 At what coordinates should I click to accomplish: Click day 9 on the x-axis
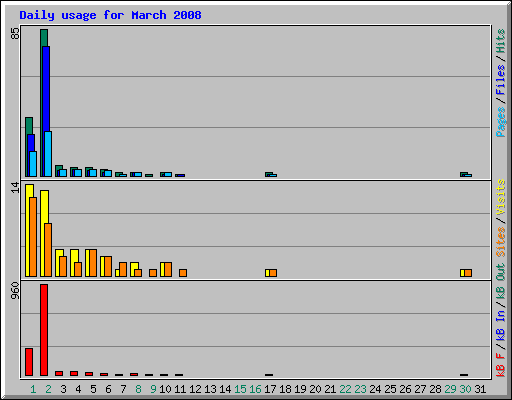coord(153,389)
